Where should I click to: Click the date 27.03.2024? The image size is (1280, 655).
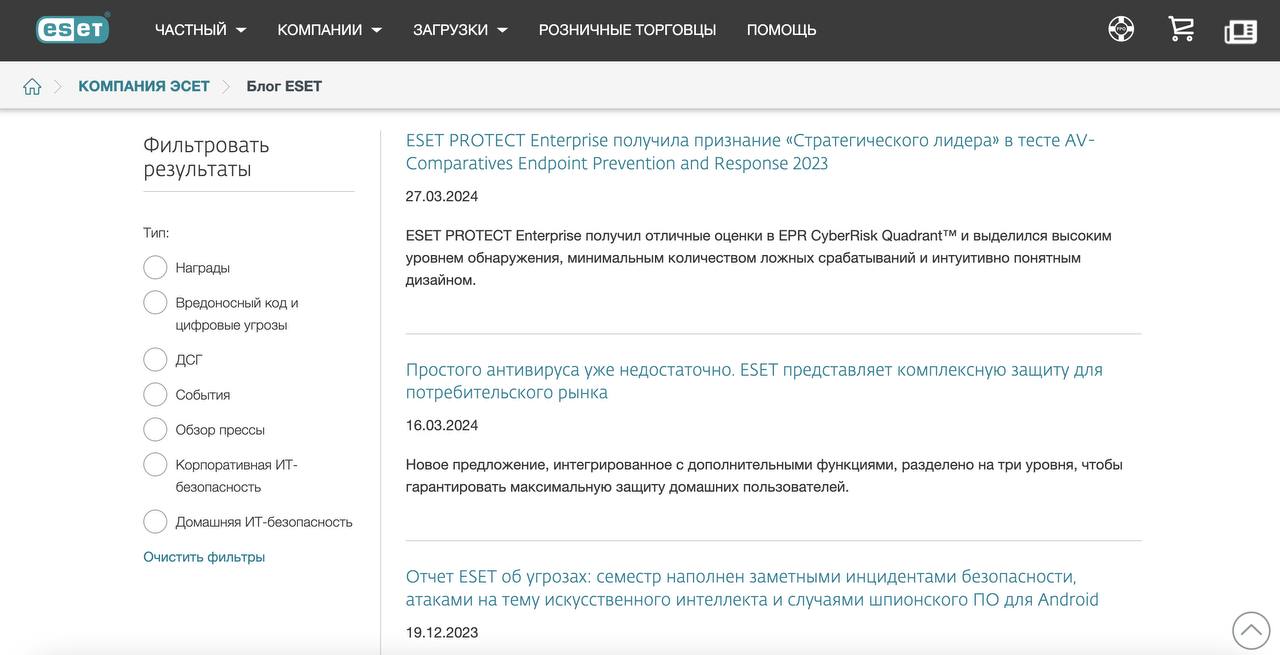pyautogui.click(x=442, y=196)
